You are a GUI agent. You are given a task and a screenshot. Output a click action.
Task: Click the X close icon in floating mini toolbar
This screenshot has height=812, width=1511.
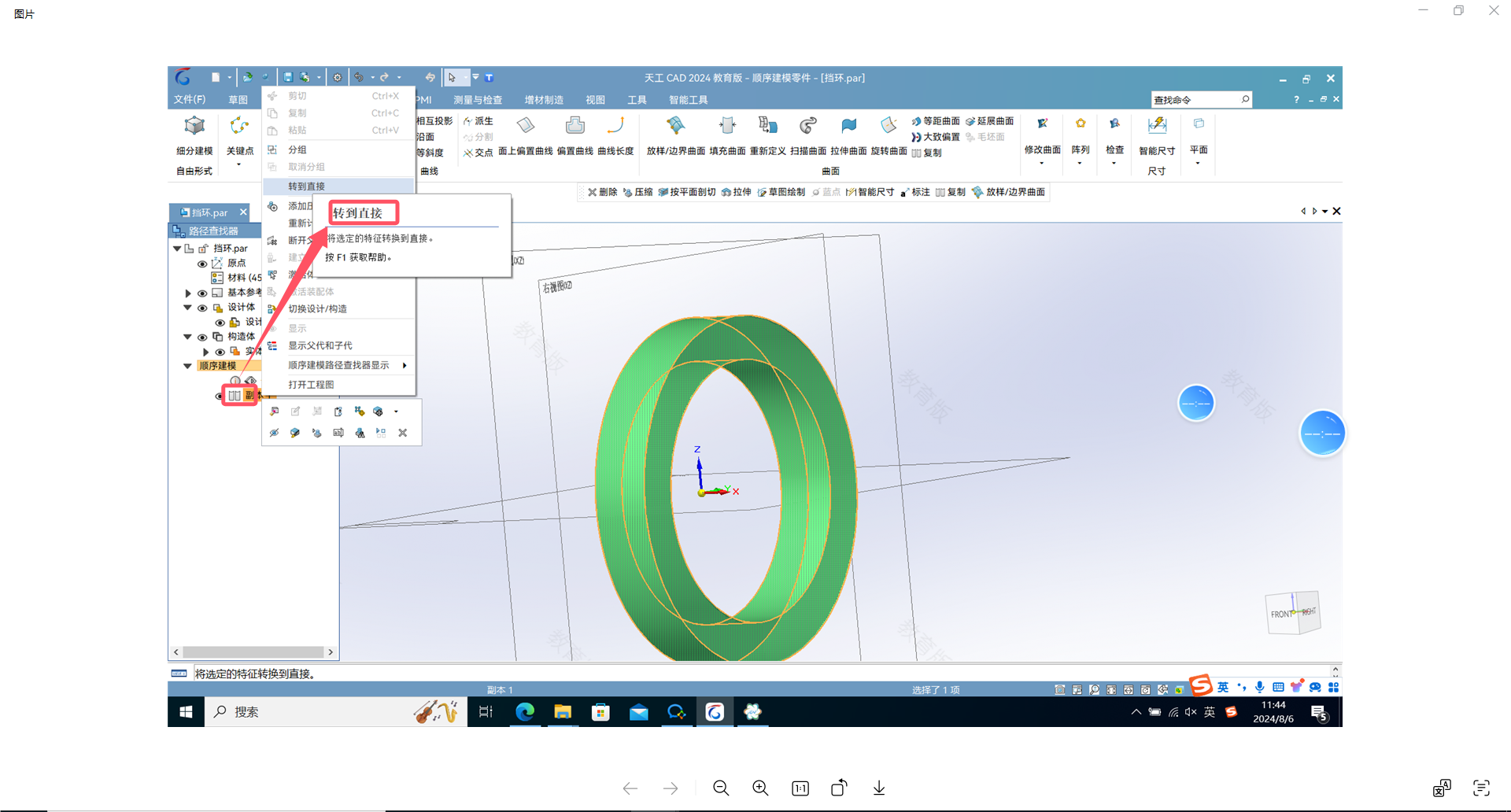(402, 433)
